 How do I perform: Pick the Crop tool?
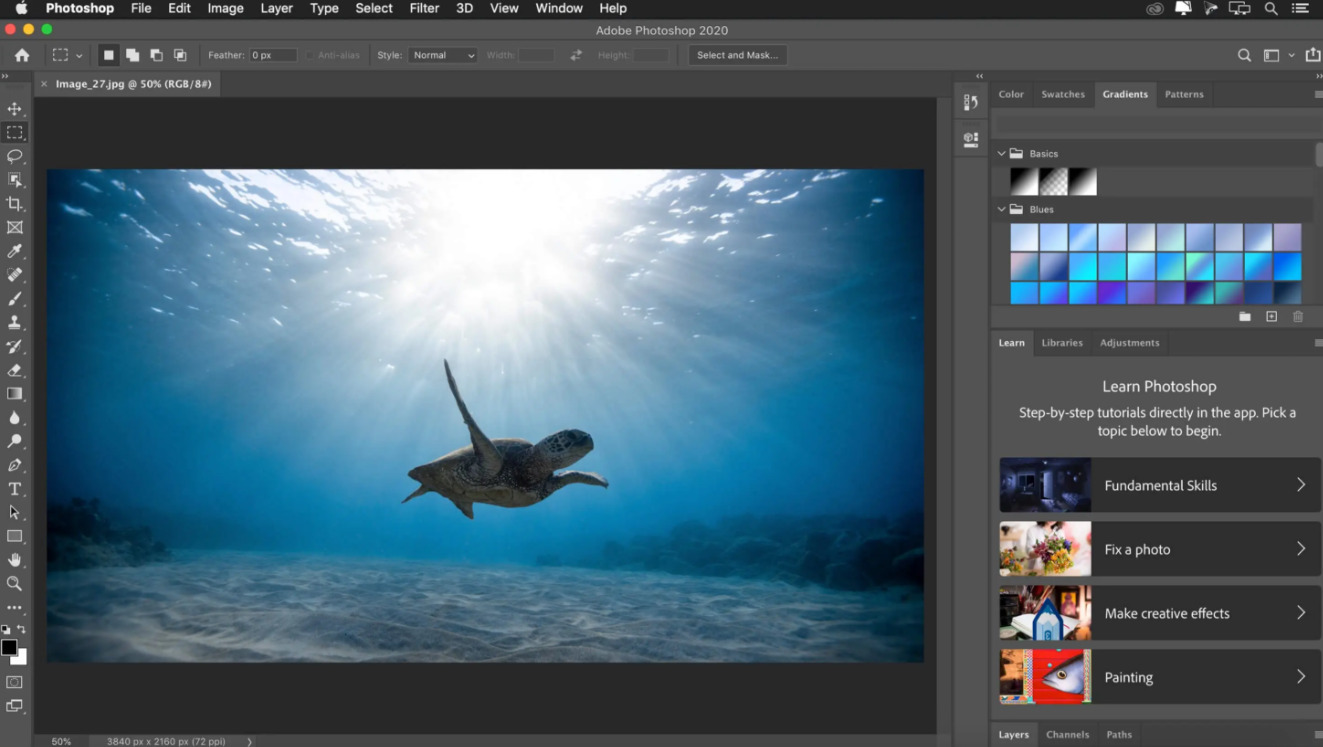14,204
